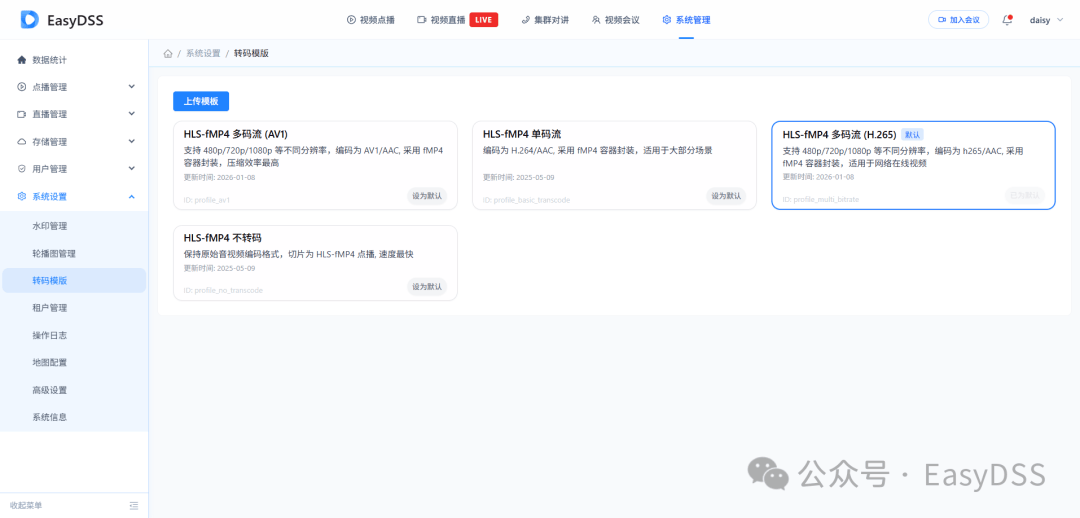The width and height of the screenshot is (1080, 518).
Task: Click ID: profile_no_transcode text
Action: pos(223,291)
